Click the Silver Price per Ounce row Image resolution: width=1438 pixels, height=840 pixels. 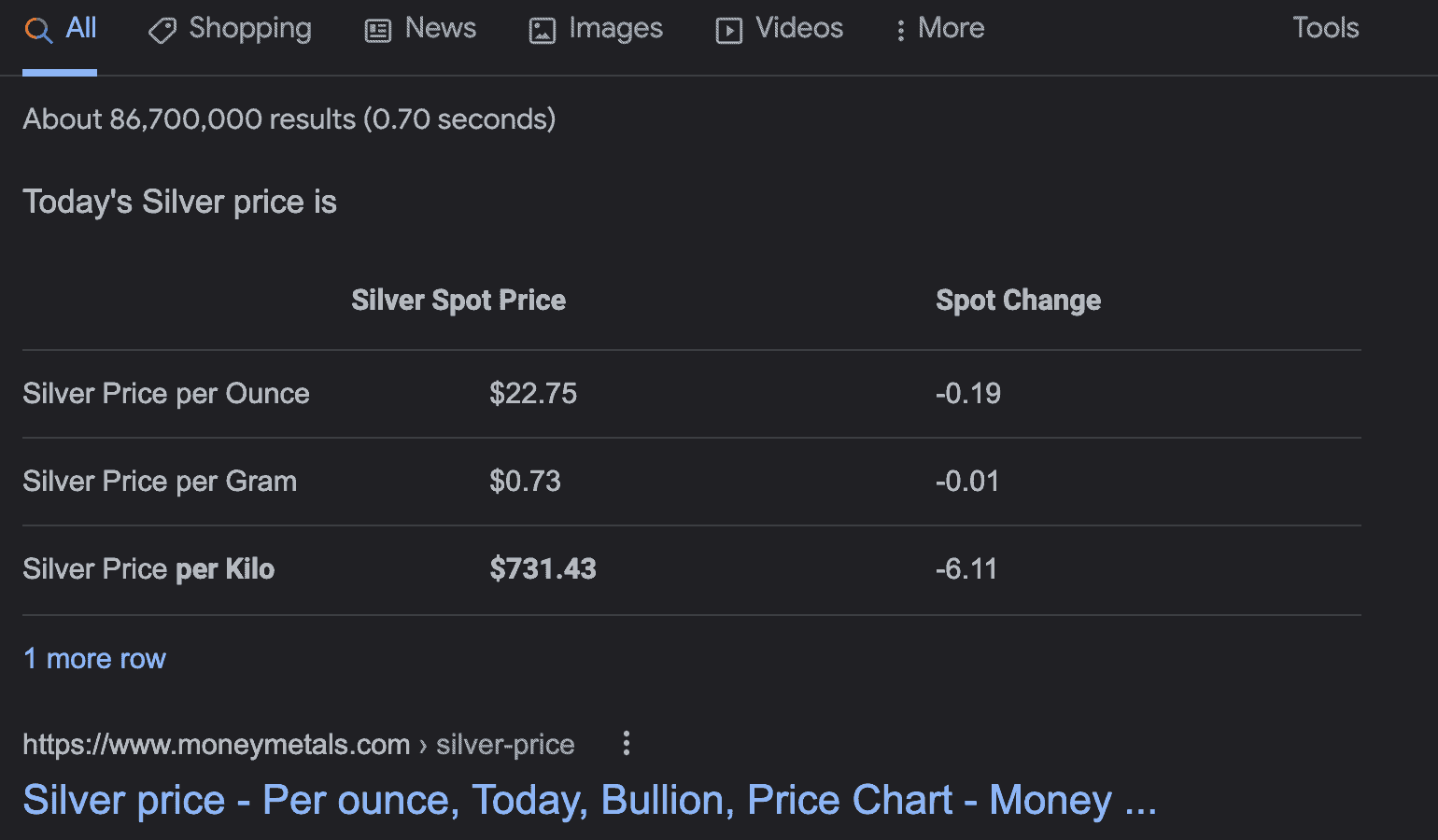point(166,394)
